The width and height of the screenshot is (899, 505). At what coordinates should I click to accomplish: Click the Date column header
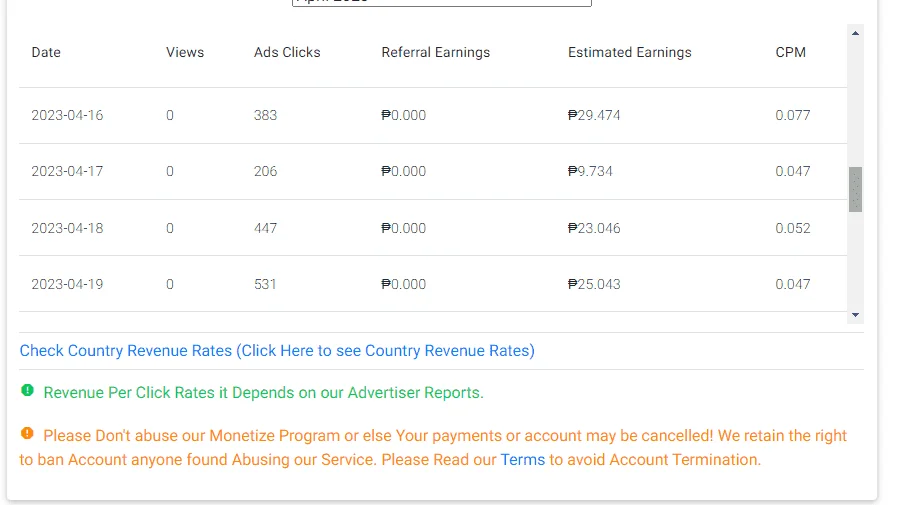pyautogui.click(x=46, y=52)
